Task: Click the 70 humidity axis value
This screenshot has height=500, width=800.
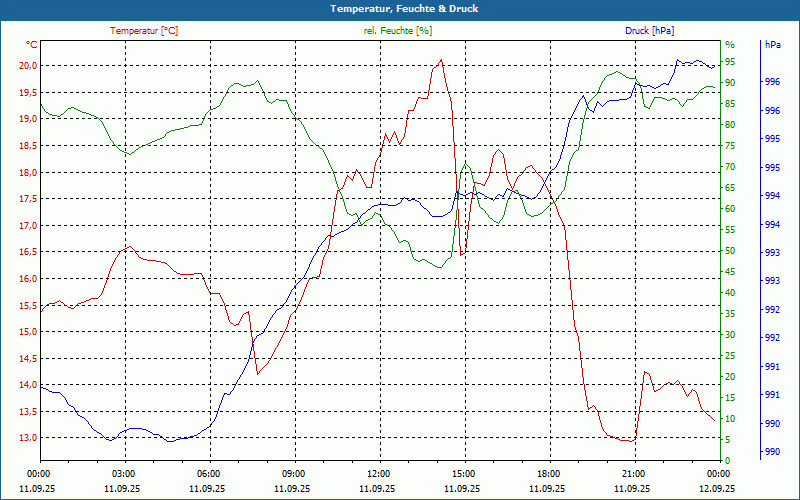Action: (x=730, y=167)
